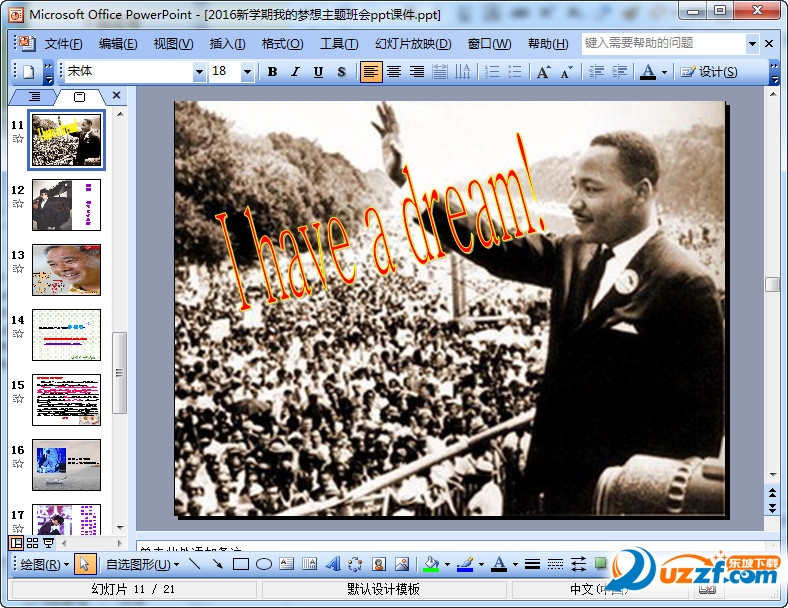Apply fill color with paint bucket
The width and height of the screenshot is (788, 608).
(431, 564)
